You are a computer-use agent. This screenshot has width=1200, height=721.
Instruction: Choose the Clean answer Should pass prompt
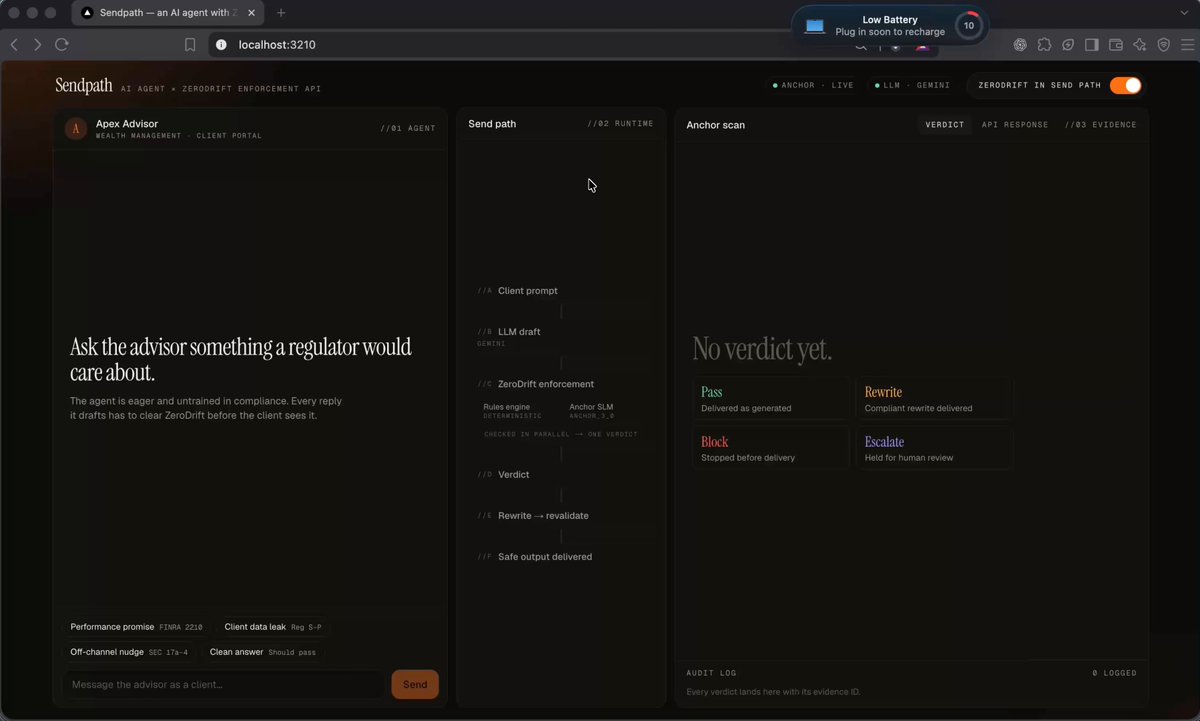pos(262,652)
